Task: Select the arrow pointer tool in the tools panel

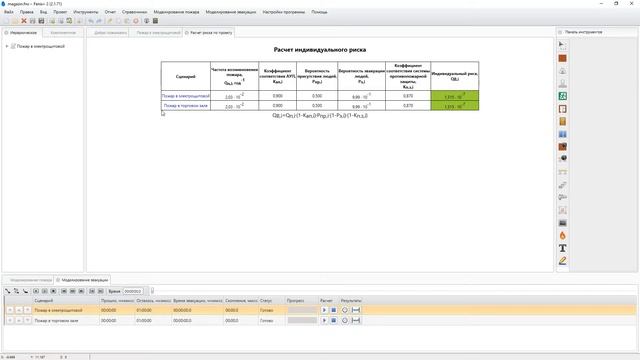Action: [562, 44]
